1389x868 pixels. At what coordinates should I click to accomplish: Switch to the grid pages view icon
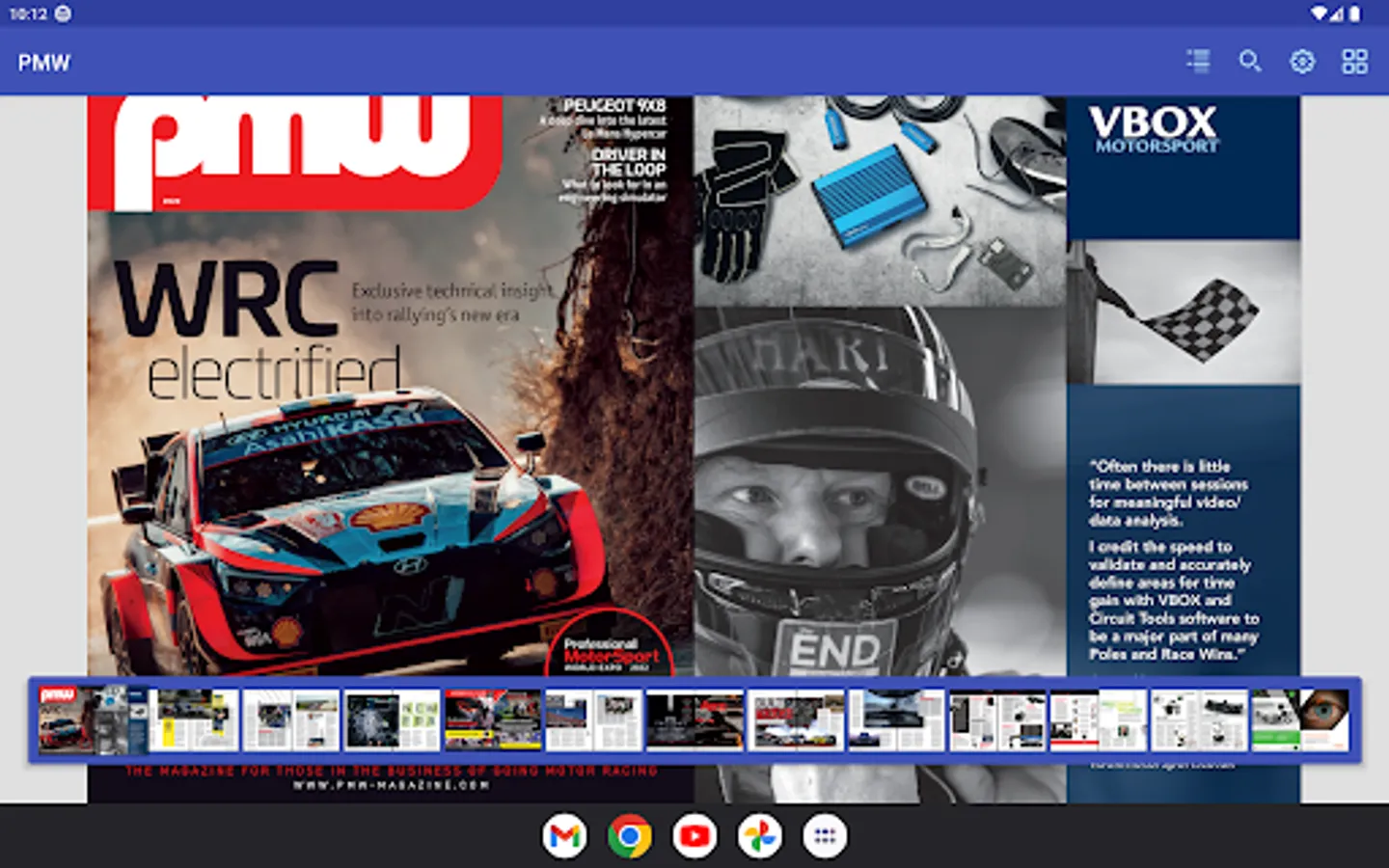(x=1354, y=62)
